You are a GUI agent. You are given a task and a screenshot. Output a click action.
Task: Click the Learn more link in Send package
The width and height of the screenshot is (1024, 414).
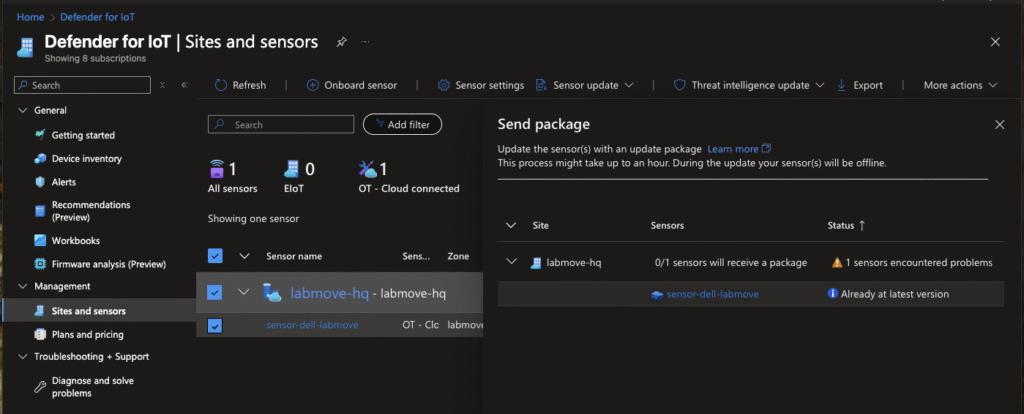[x=739, y=149]
